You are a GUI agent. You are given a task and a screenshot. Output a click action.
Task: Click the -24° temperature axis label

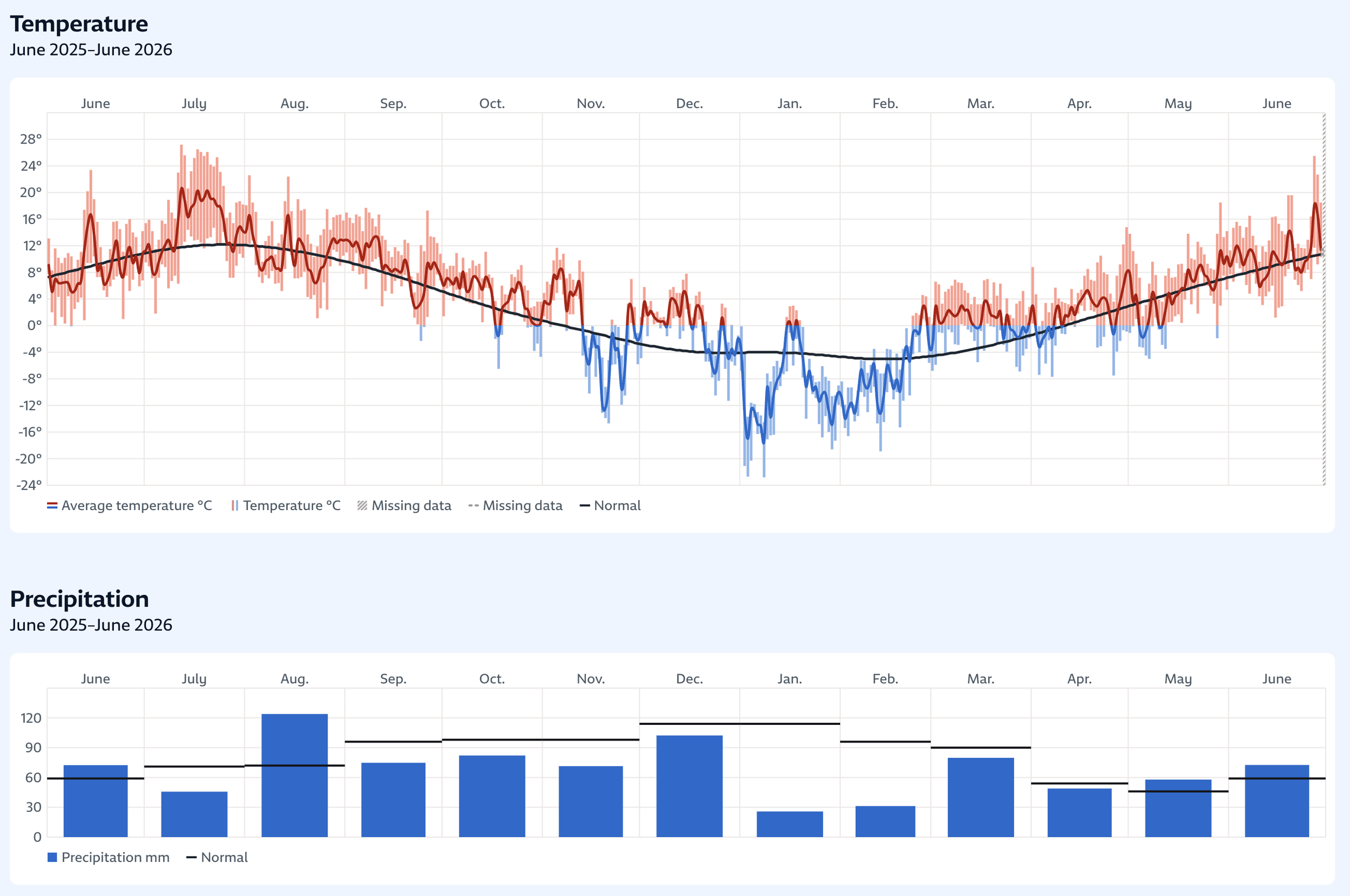click(29, 485)
